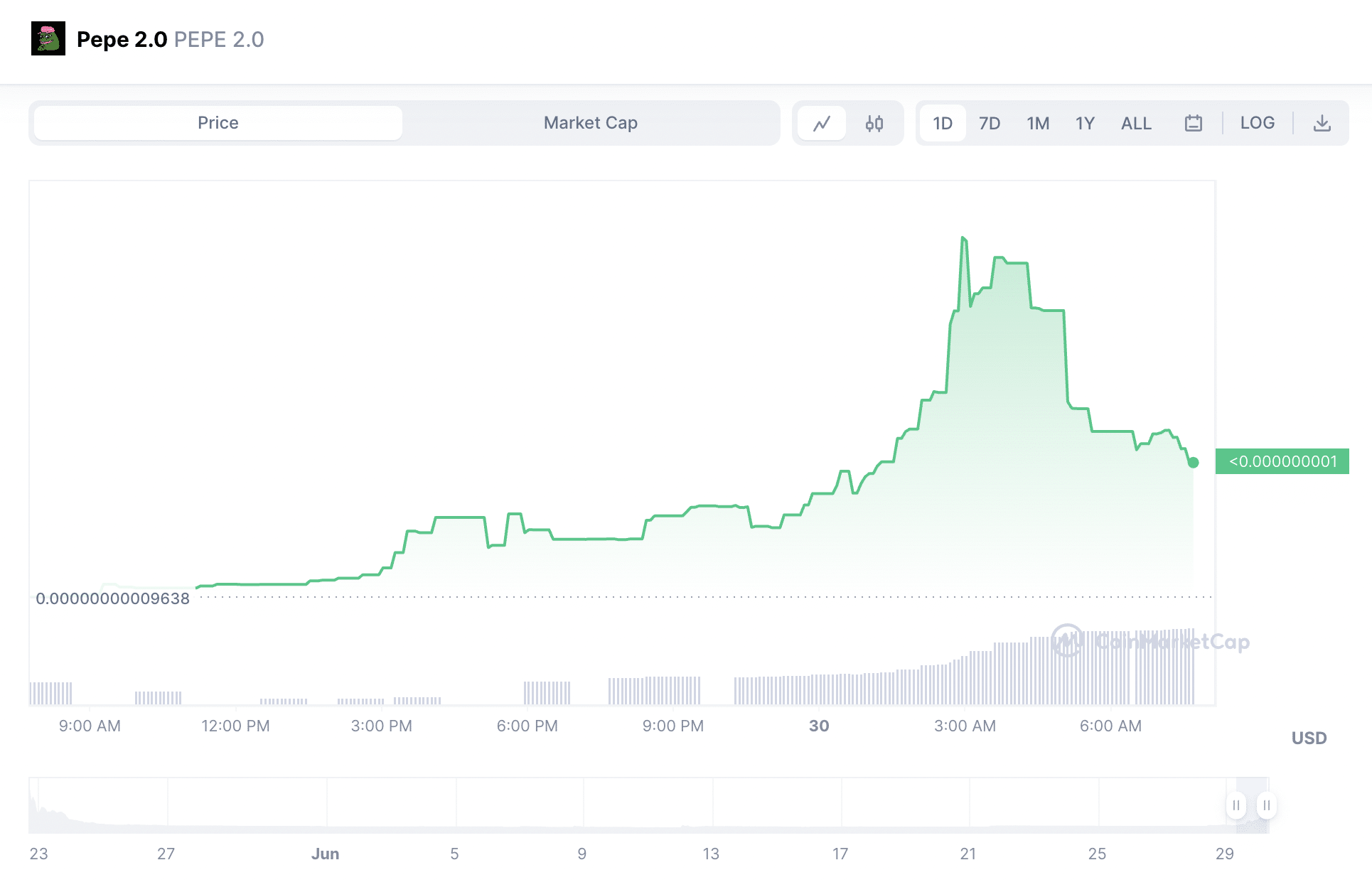Viewport: 1372px width, 887px height.
Task: Click the right range slider handle
Action: 1267,805
